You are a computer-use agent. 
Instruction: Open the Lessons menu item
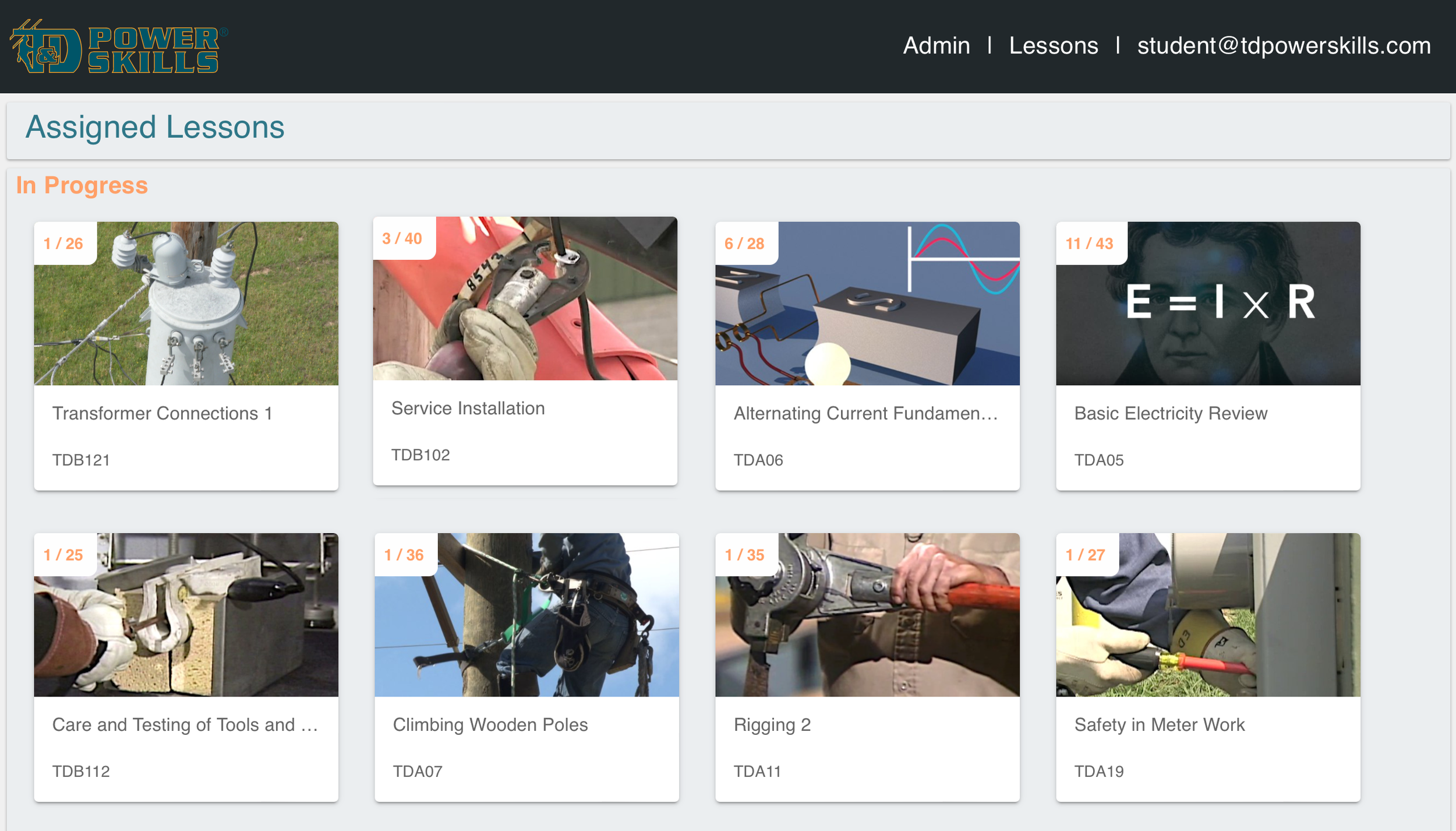[x=1053, y=45]
